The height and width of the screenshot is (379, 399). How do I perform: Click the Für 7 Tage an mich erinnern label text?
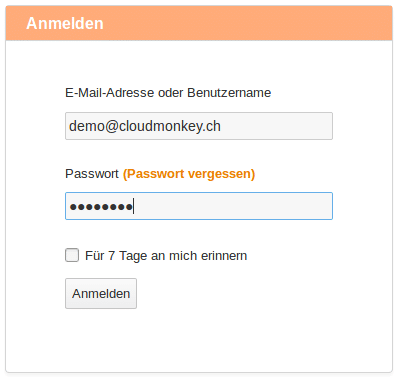pos(166,256)
